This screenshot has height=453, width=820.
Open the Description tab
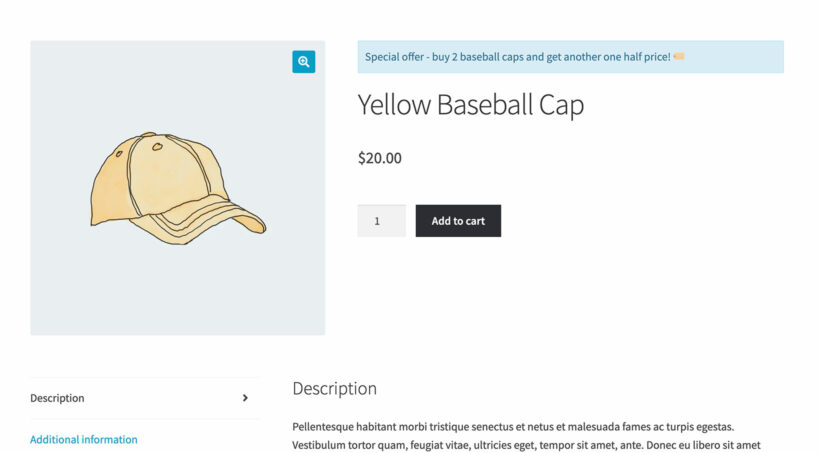pos(57,398)
